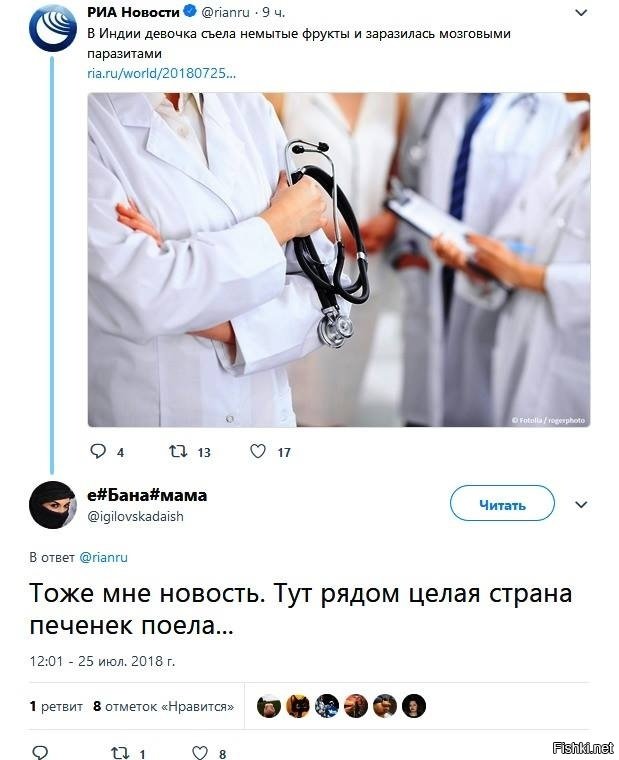Open the РИА Новости profile avatar
This screenshot has width=619, height=760.
tap(52, 28)
